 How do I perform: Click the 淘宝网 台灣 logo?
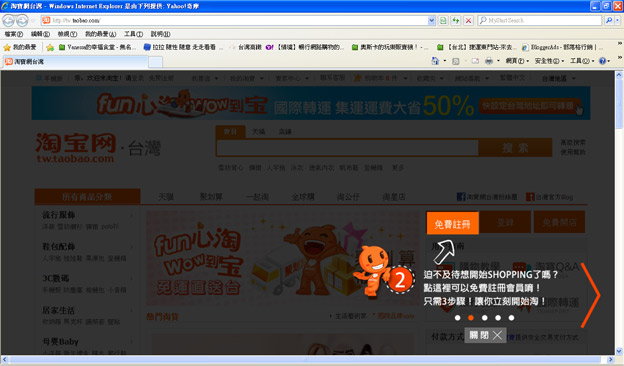[x=98, y=148]
